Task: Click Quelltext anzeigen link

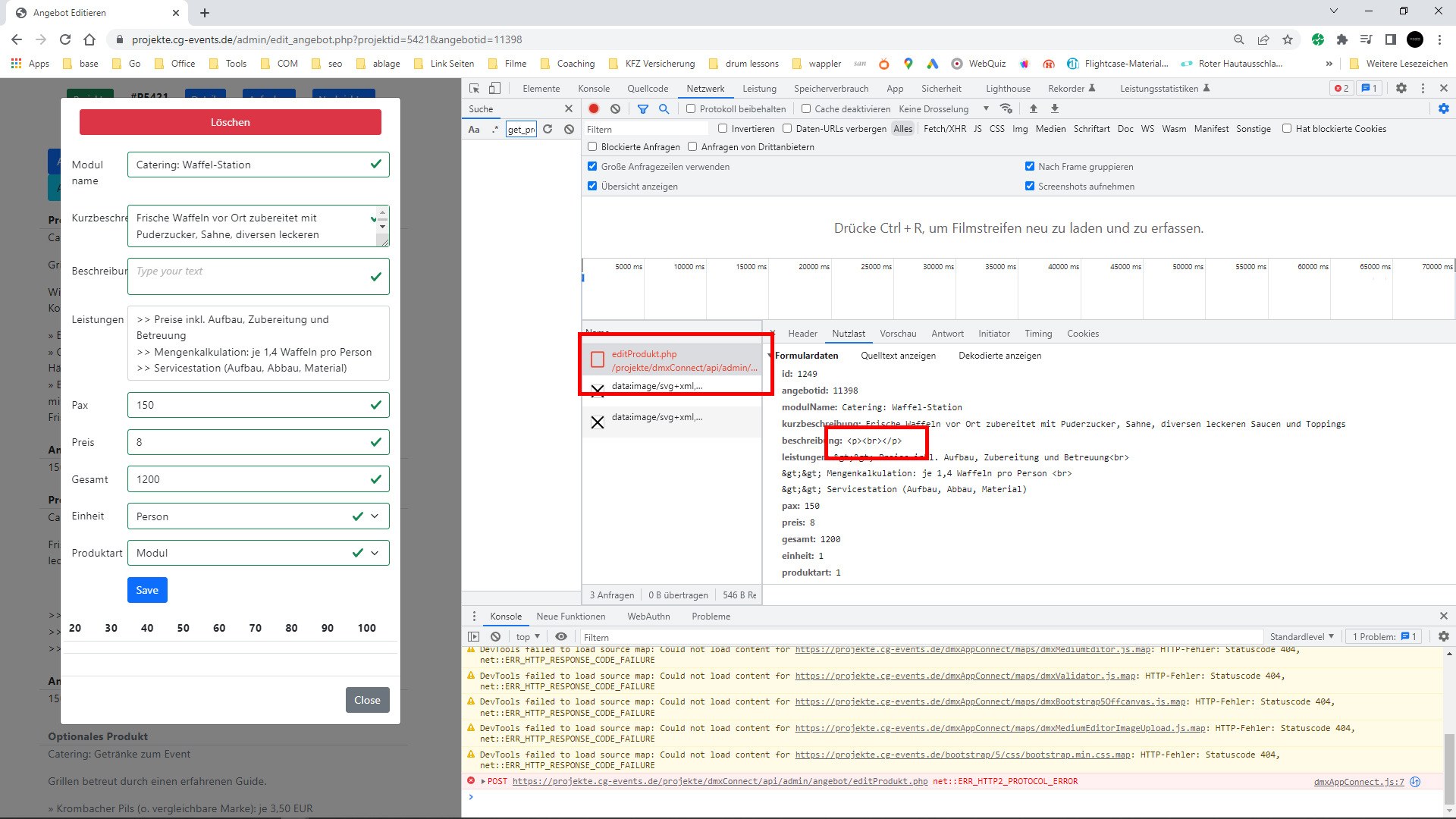Action: [x=898, y=356]
